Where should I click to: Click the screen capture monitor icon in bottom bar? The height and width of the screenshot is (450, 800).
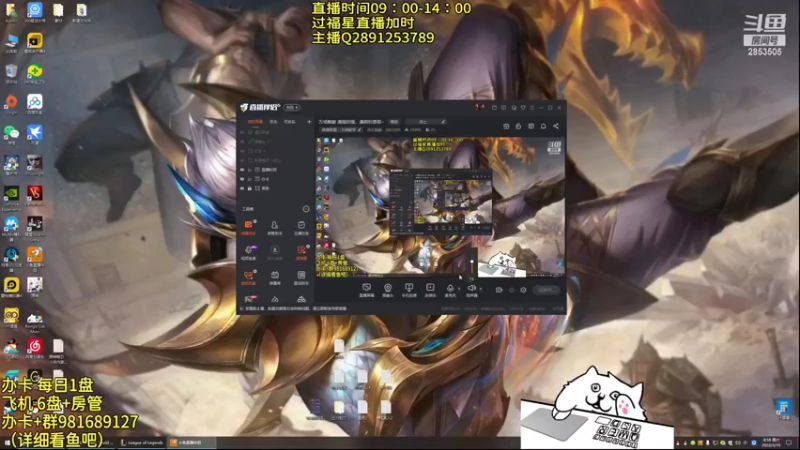(x=366, y=289)
